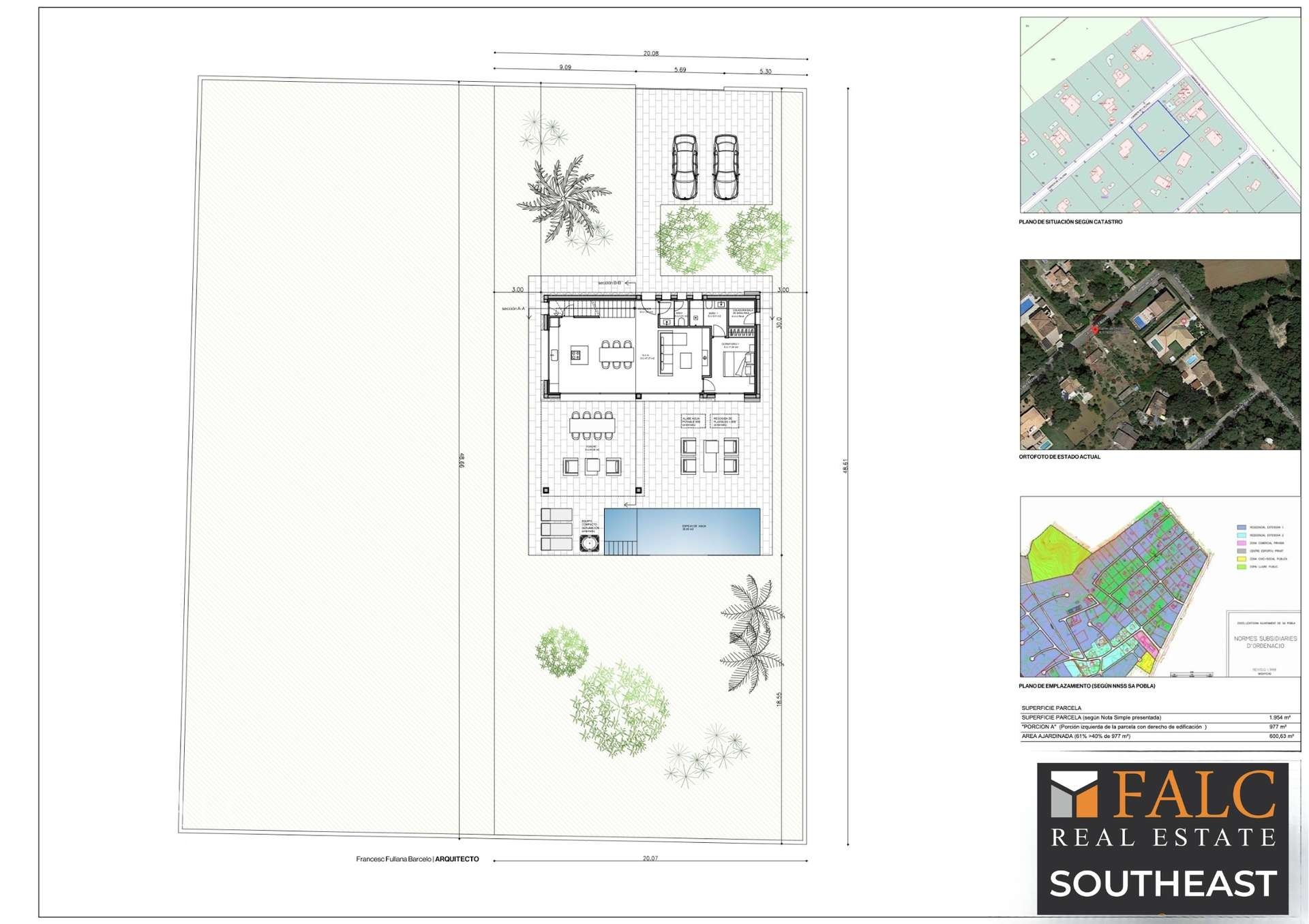Click the large palm tree near top
This screenshot has width=1309, height=924.
(563, 198)
